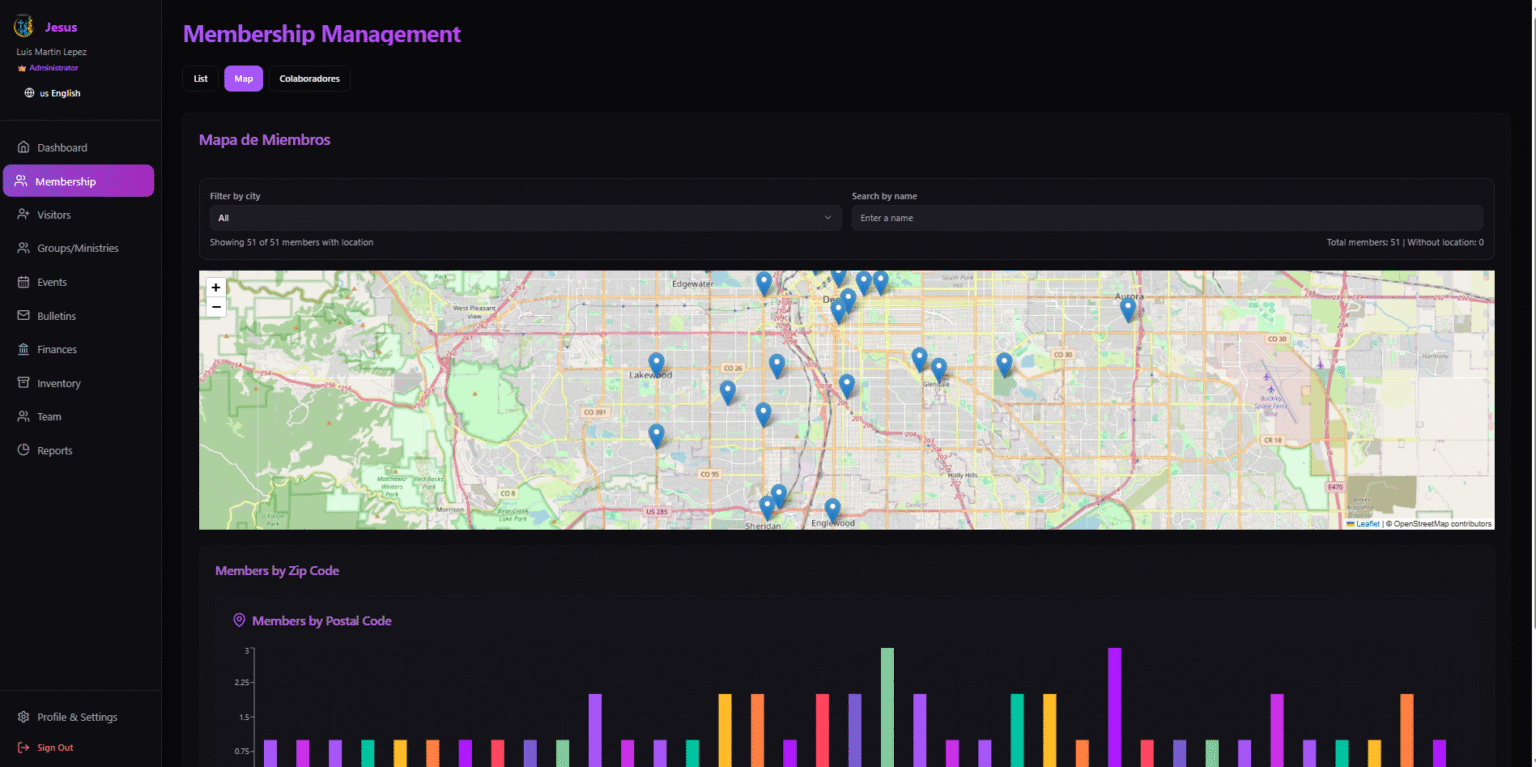The image size is (1536, 767).
Task: Click the Bulletins envelope icon
Action: (x=23, y=316)
